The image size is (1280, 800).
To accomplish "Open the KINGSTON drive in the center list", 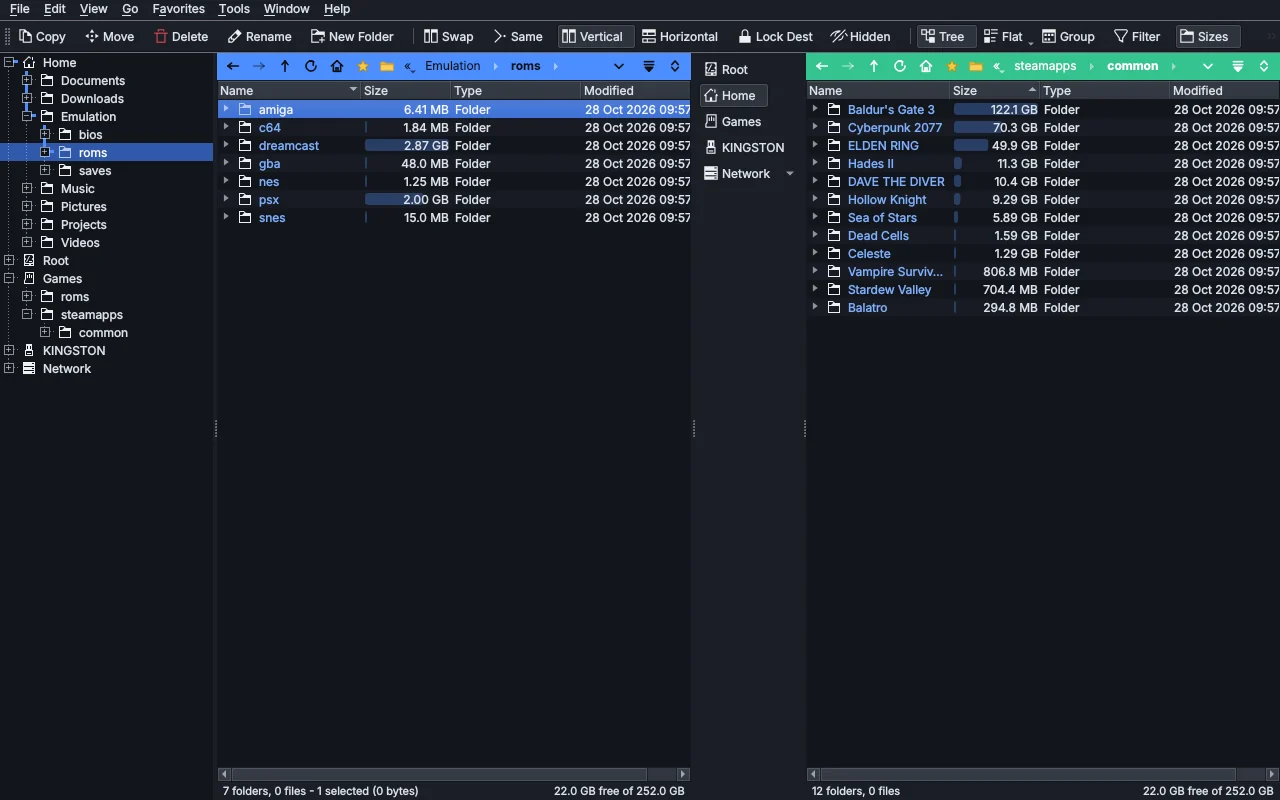I will [x=745, y=148].
